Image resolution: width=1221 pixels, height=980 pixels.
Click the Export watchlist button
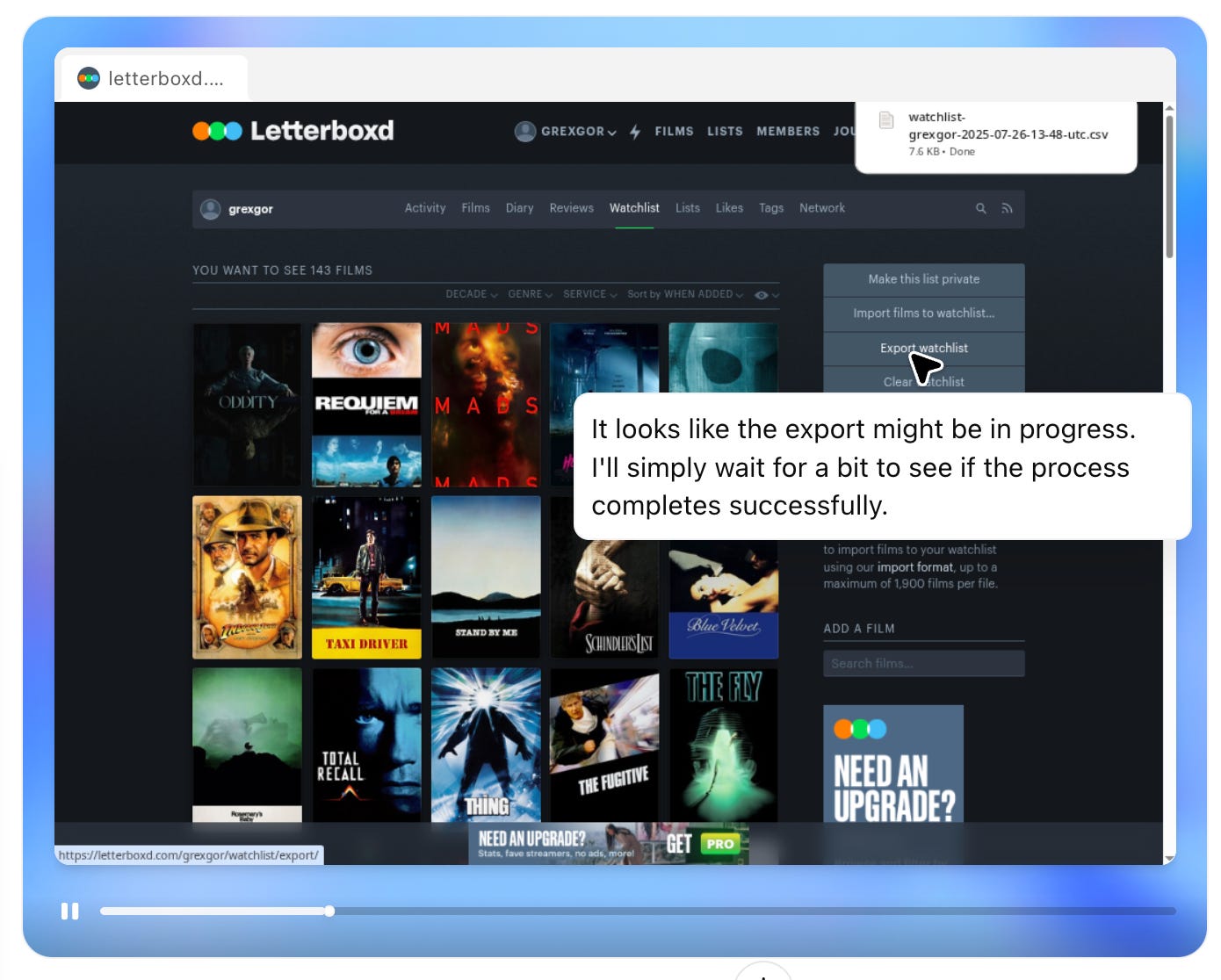point(924,349)
